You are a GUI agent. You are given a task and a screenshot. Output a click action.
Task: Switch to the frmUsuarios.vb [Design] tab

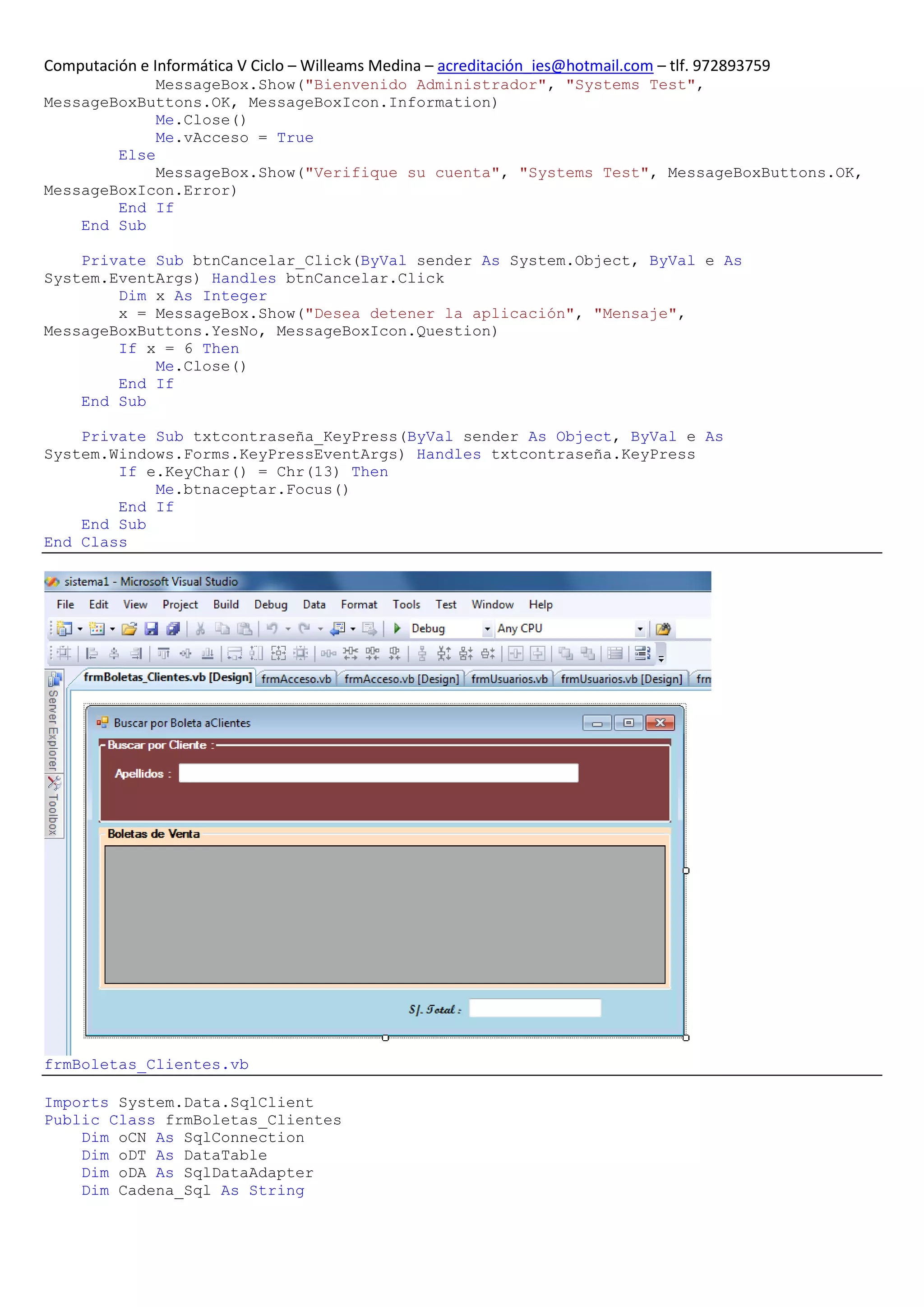click(621, 679)
